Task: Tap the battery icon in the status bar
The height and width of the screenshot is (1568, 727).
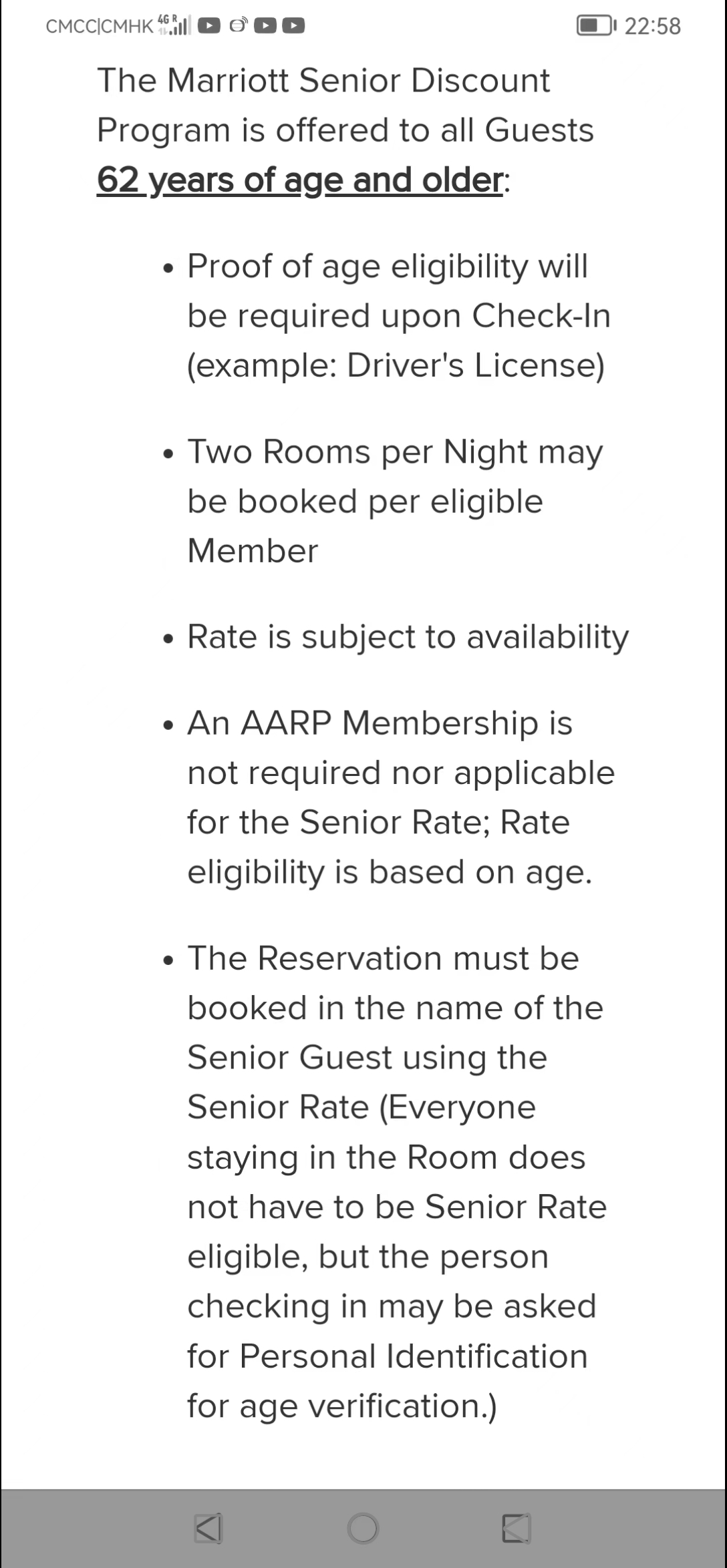Action: (596, 26)
